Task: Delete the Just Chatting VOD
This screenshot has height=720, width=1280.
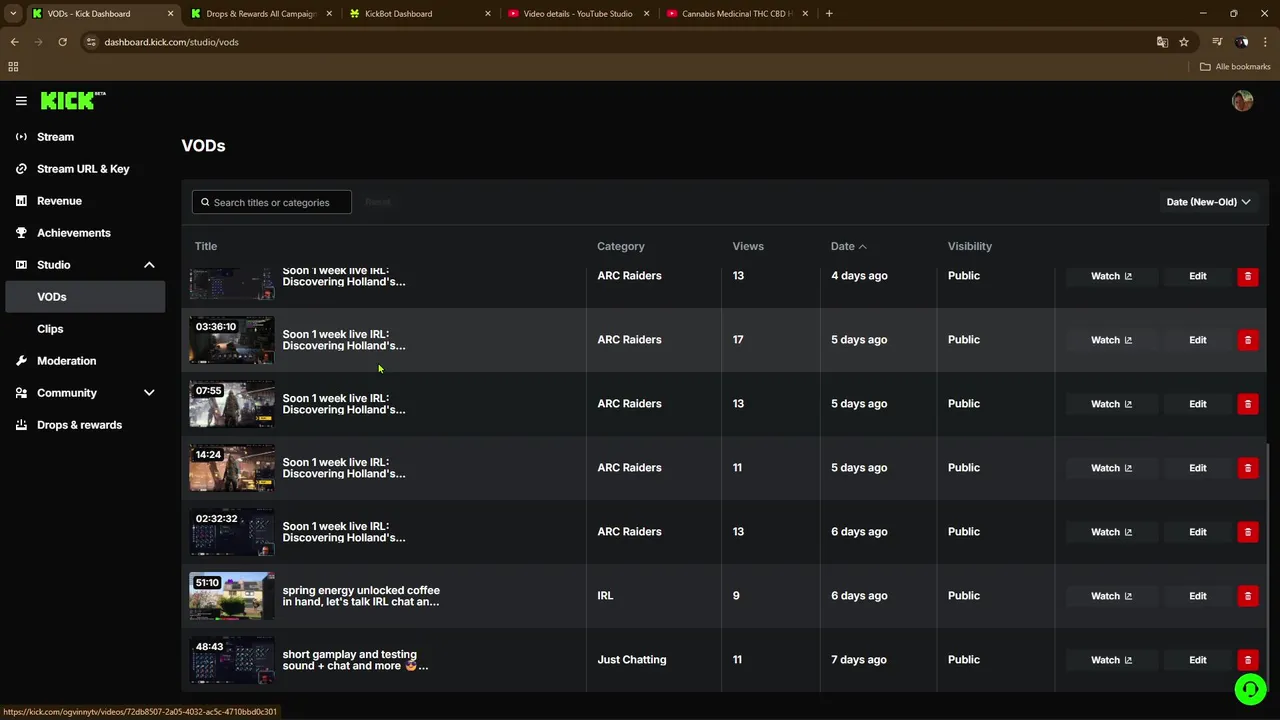Action: pyautogui.click(x=1247, y=660)
